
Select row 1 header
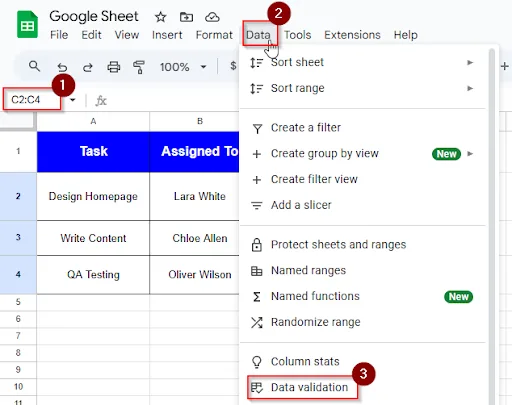click(18, 152)
